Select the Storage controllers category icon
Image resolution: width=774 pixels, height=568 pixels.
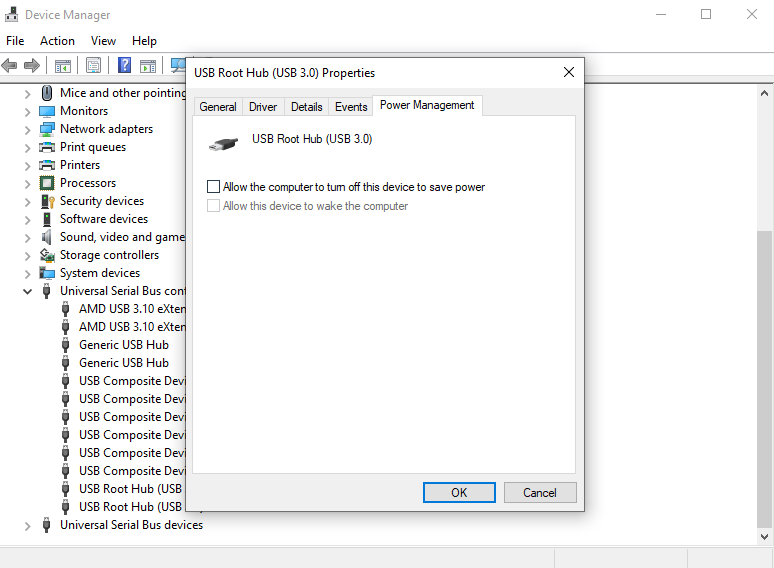(47, 255)
